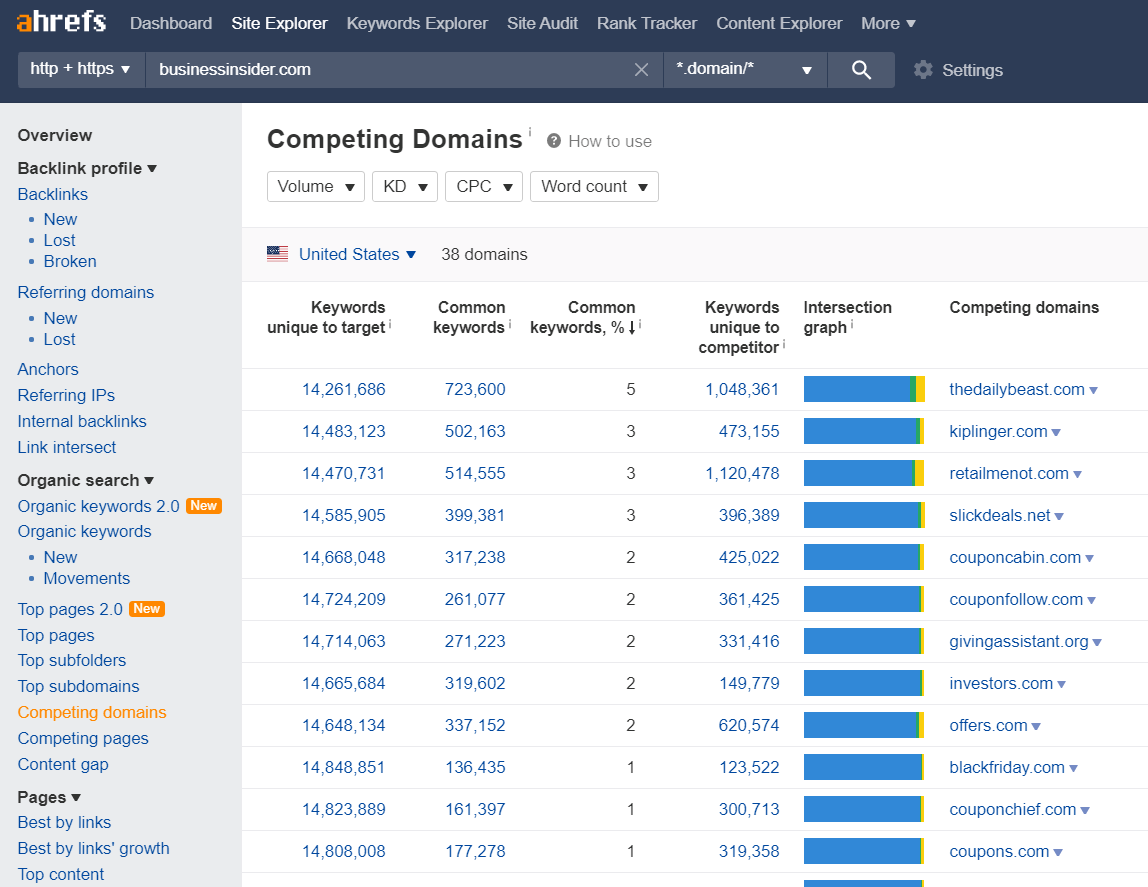The height and width of the screenshot is (887, 1148).
Task: Open Content gap in the sidebar
Action: click(63, 764)
